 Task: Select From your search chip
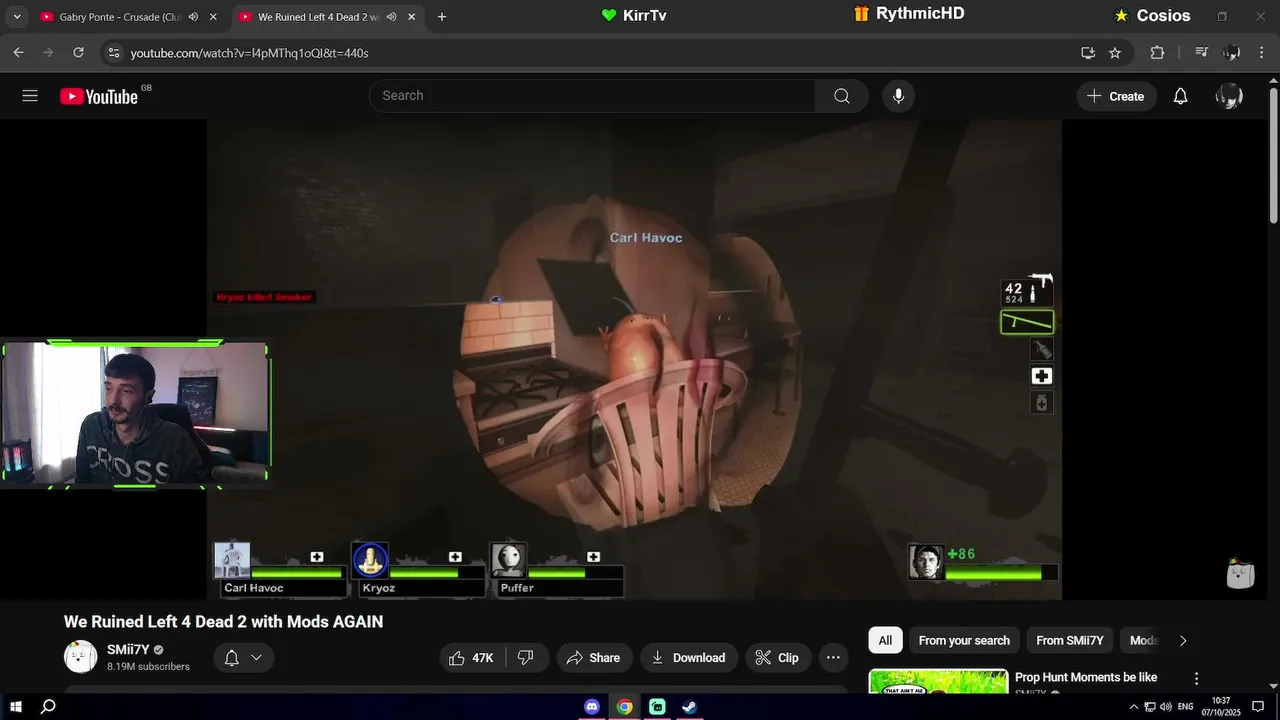click(x=964, y=640)
